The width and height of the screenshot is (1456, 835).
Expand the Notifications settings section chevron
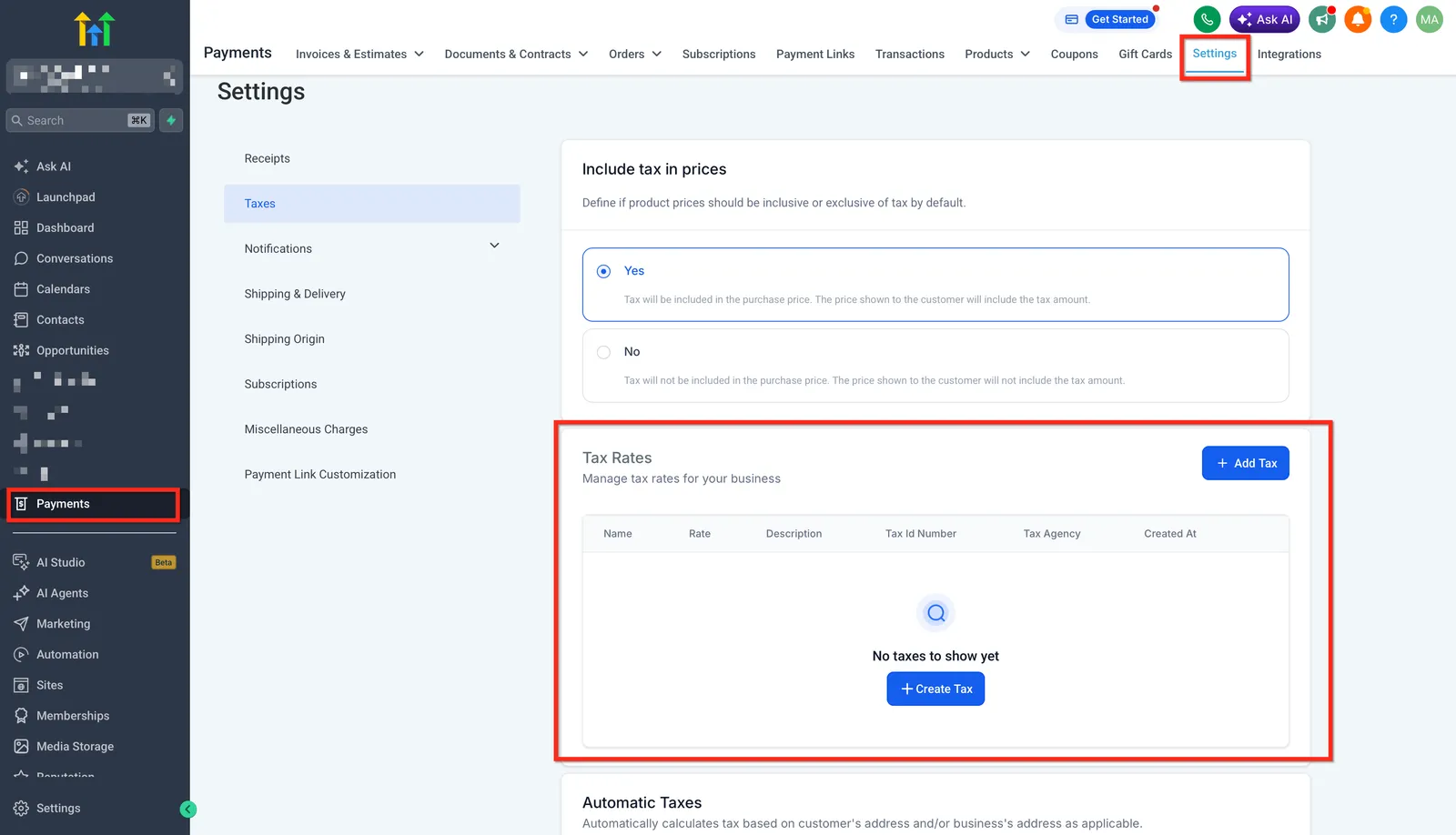pyautogui.click(x=494, y=246)
